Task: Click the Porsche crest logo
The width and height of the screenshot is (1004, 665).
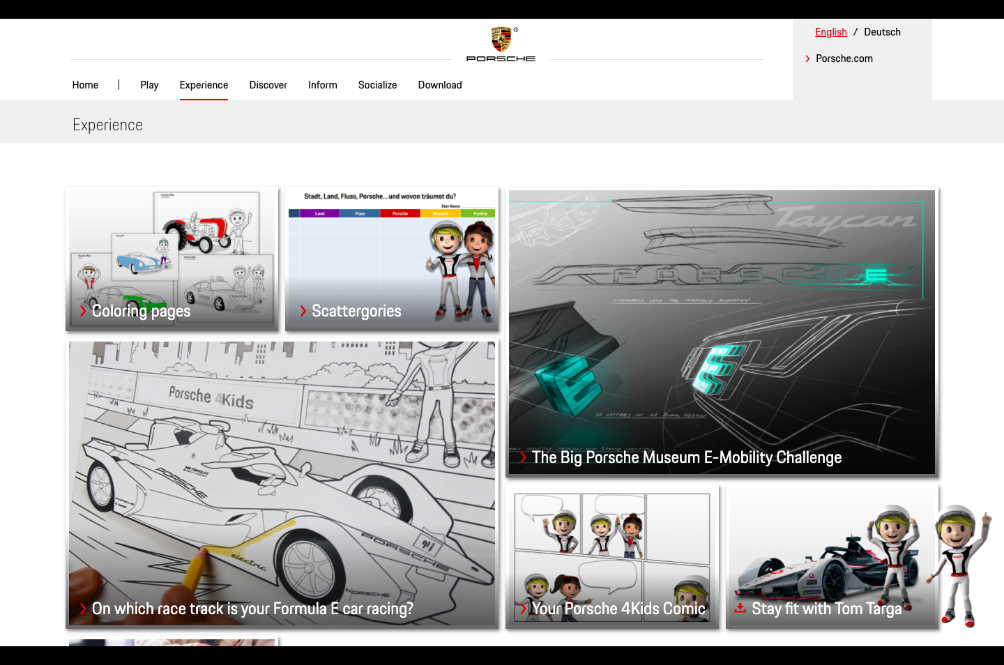Action: (x=501, y=39)
